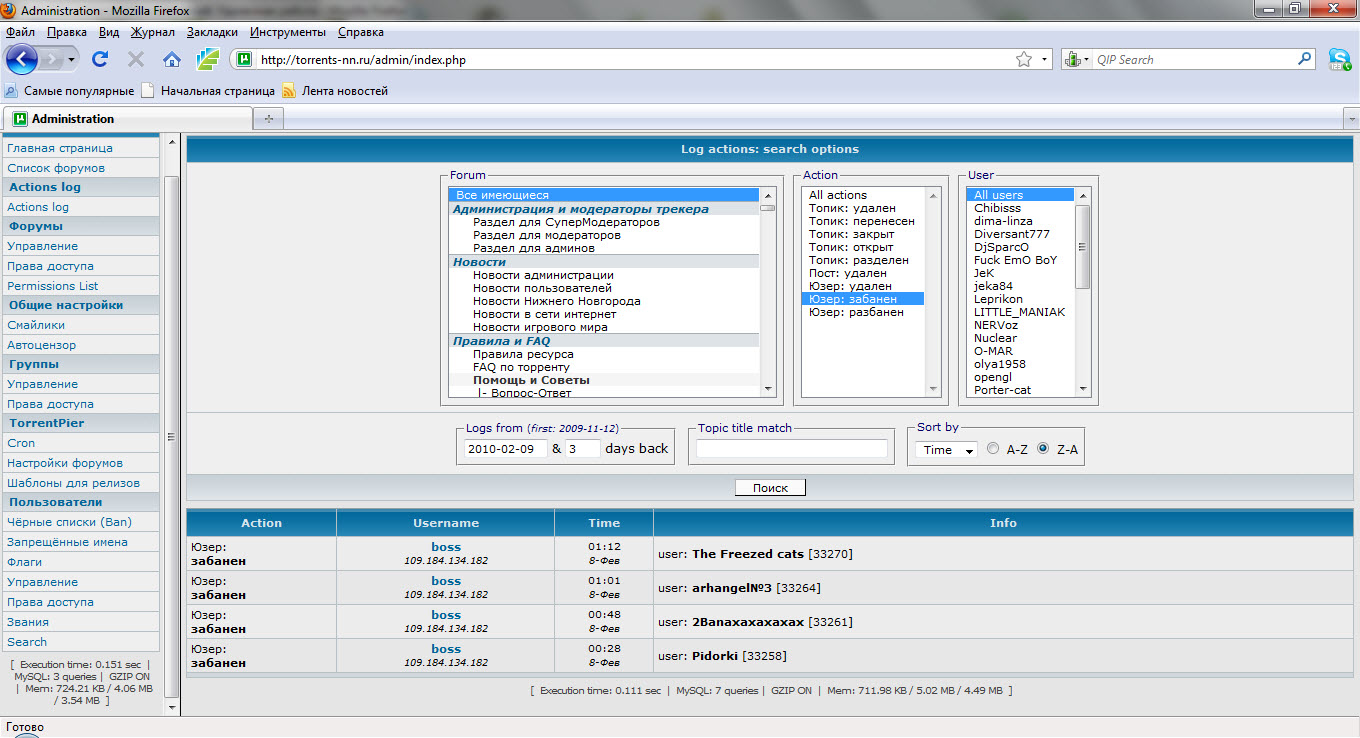1360x738 pixels.
Task: Click banned user The Freezed cats entry
Action: (x=748, y=554)
